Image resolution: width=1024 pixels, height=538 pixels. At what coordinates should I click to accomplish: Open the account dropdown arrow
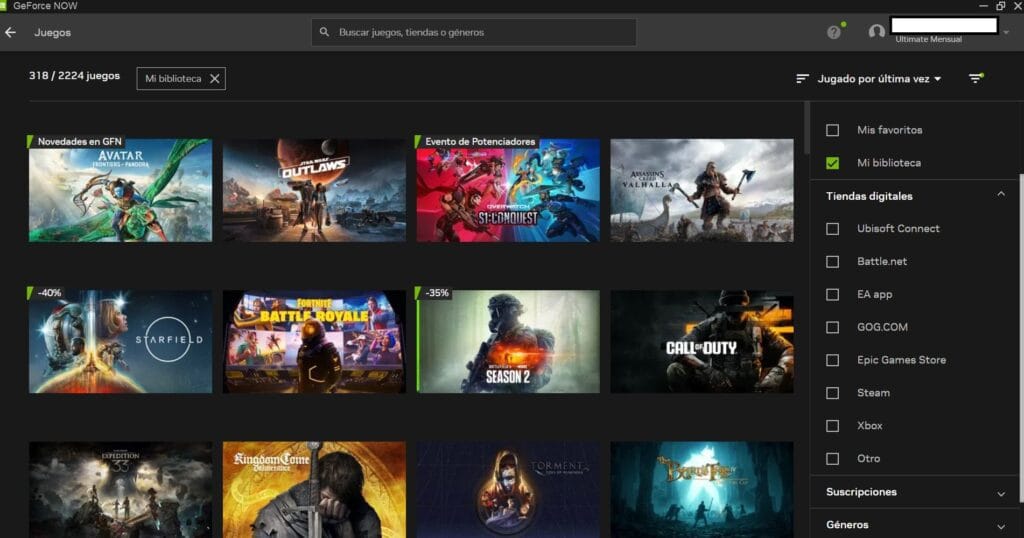pos(1005,32)
